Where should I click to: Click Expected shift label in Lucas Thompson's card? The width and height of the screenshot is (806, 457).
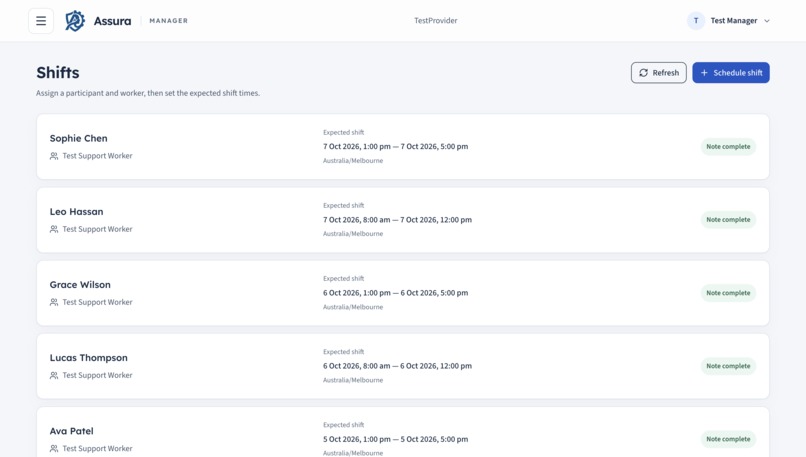[x=343, y=352]
